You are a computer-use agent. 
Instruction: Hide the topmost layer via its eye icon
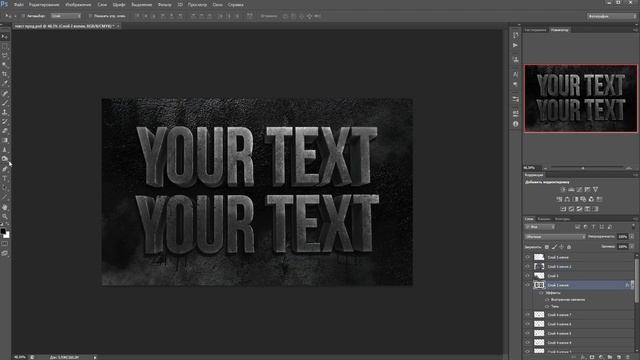(527, 257)
